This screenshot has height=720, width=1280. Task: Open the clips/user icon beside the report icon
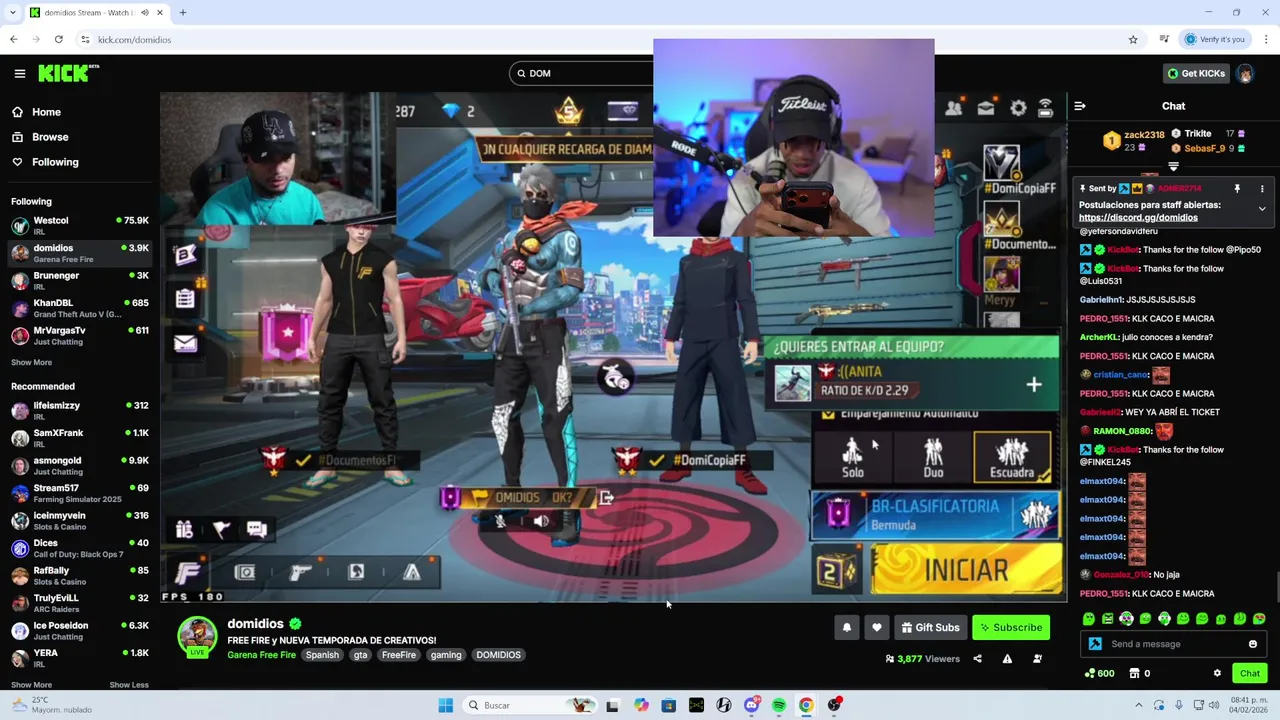click(x=1037, y=659)
